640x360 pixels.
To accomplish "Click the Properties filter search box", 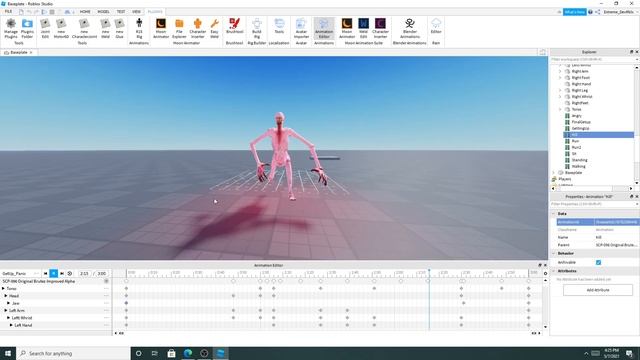I will 593,204.
